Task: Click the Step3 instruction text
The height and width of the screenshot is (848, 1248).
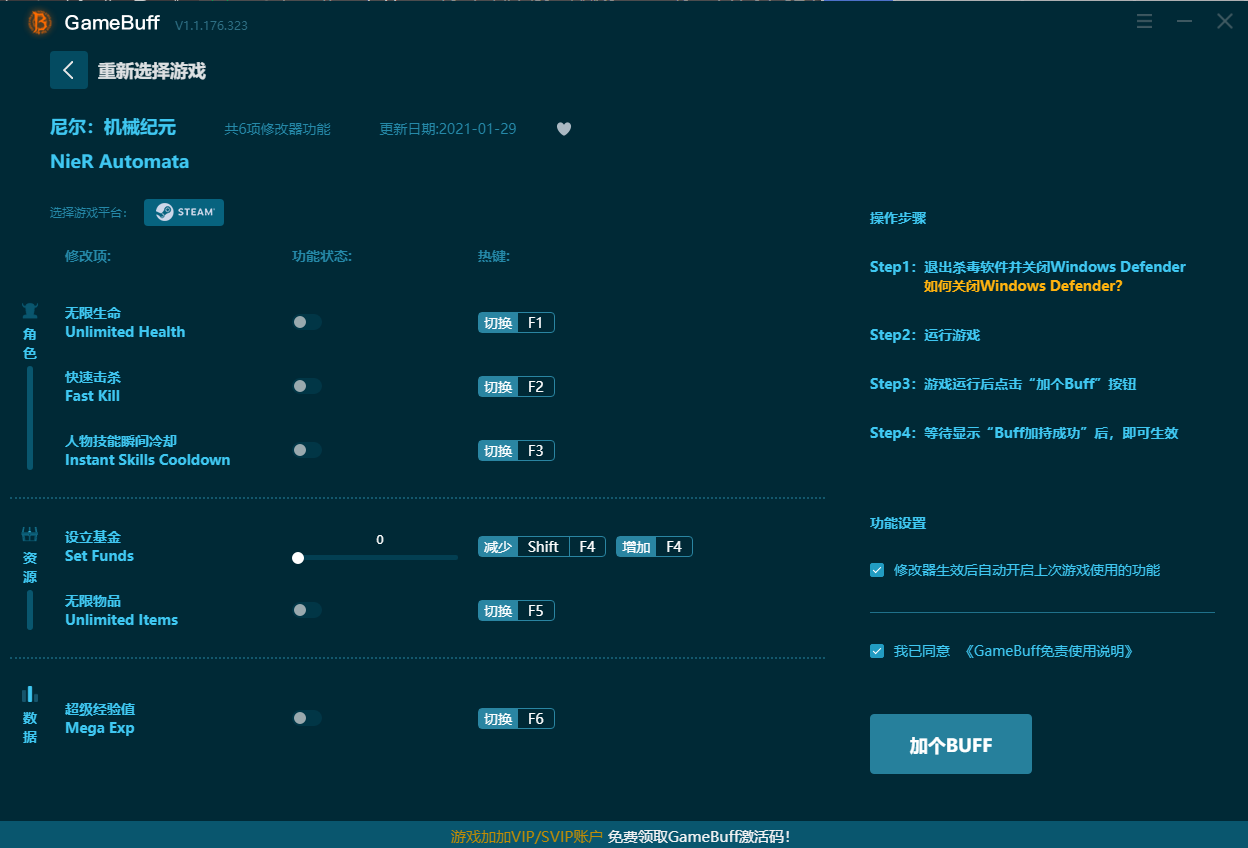Action: pyautogui.click(x=1003, y=384)
